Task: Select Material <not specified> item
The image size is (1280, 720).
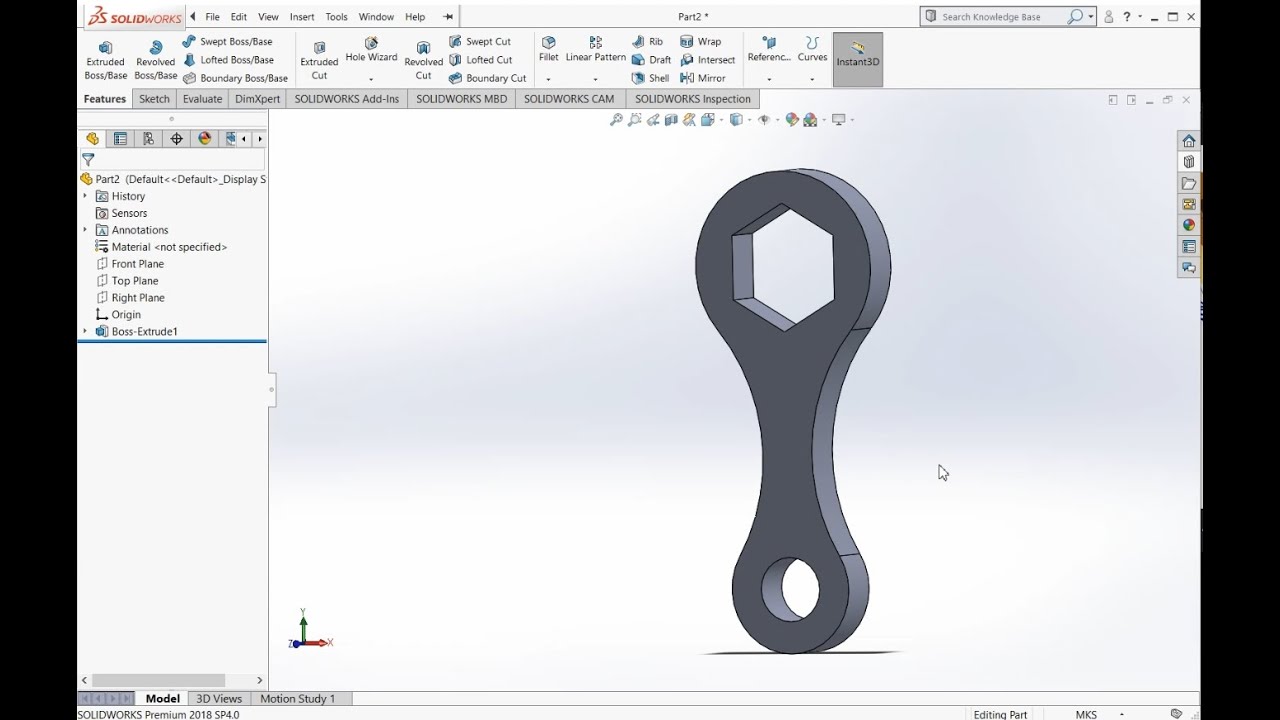Action: [x=161, y=247]
